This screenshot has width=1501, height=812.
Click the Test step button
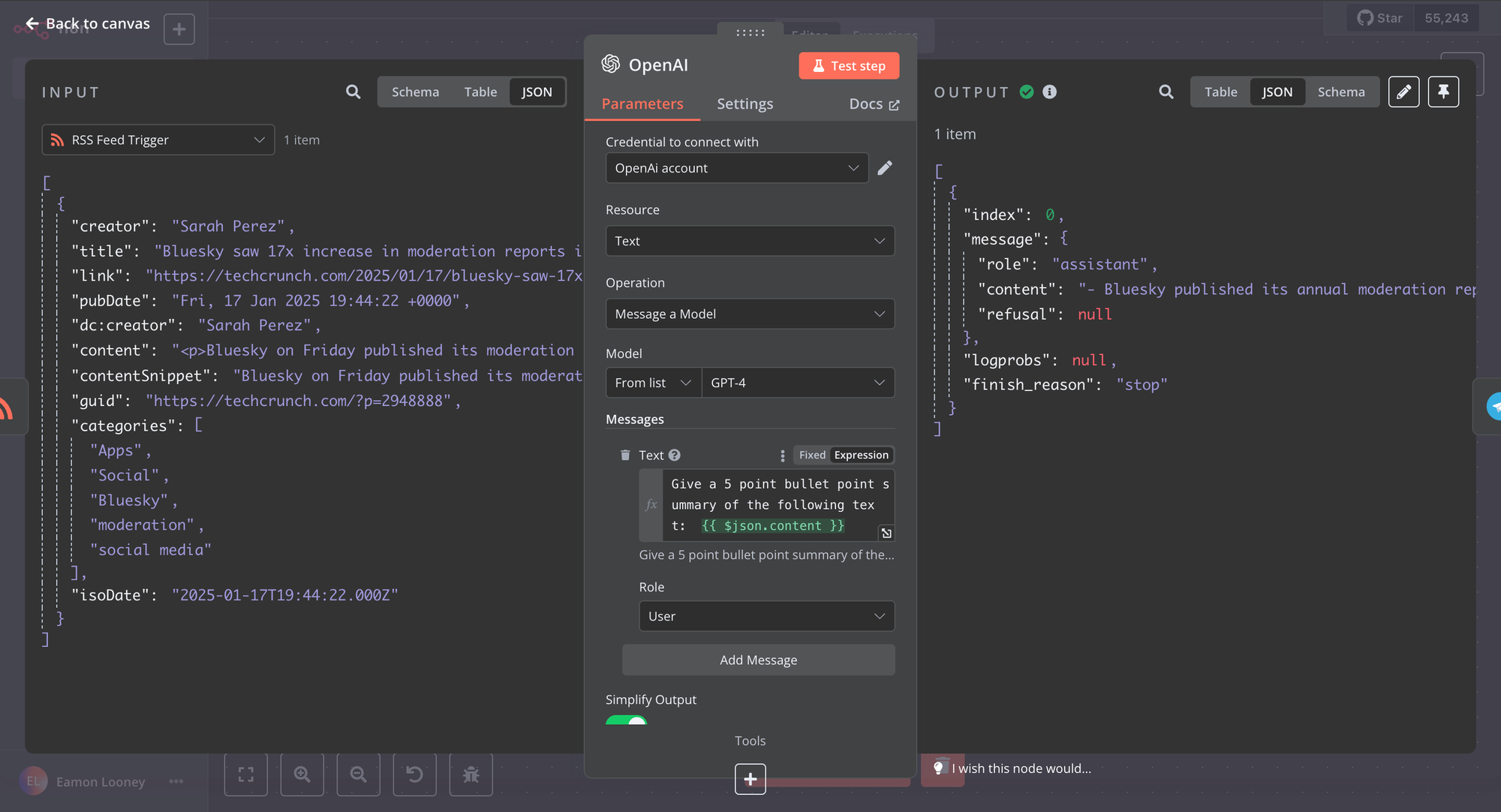(849, 65)
